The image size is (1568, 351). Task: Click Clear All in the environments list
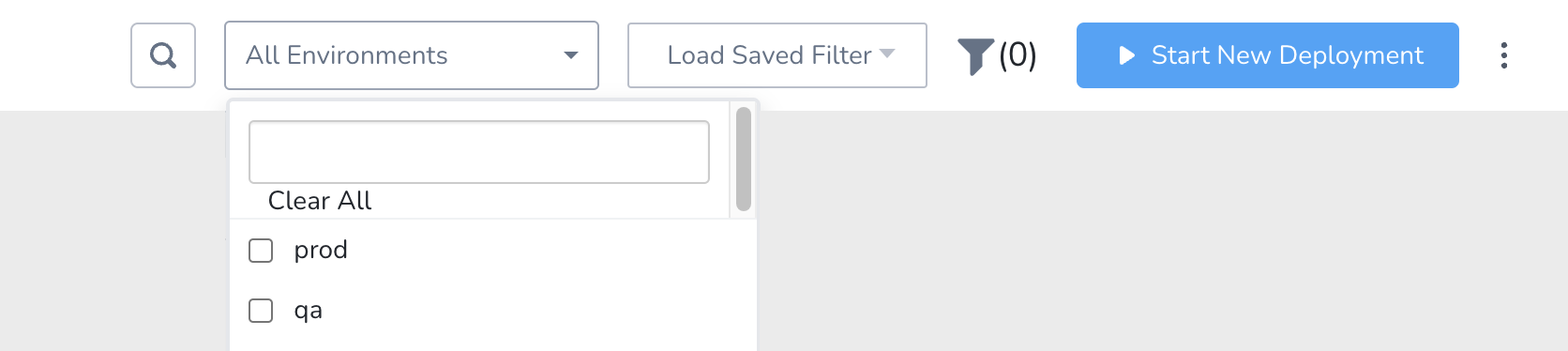coord(320,201)
